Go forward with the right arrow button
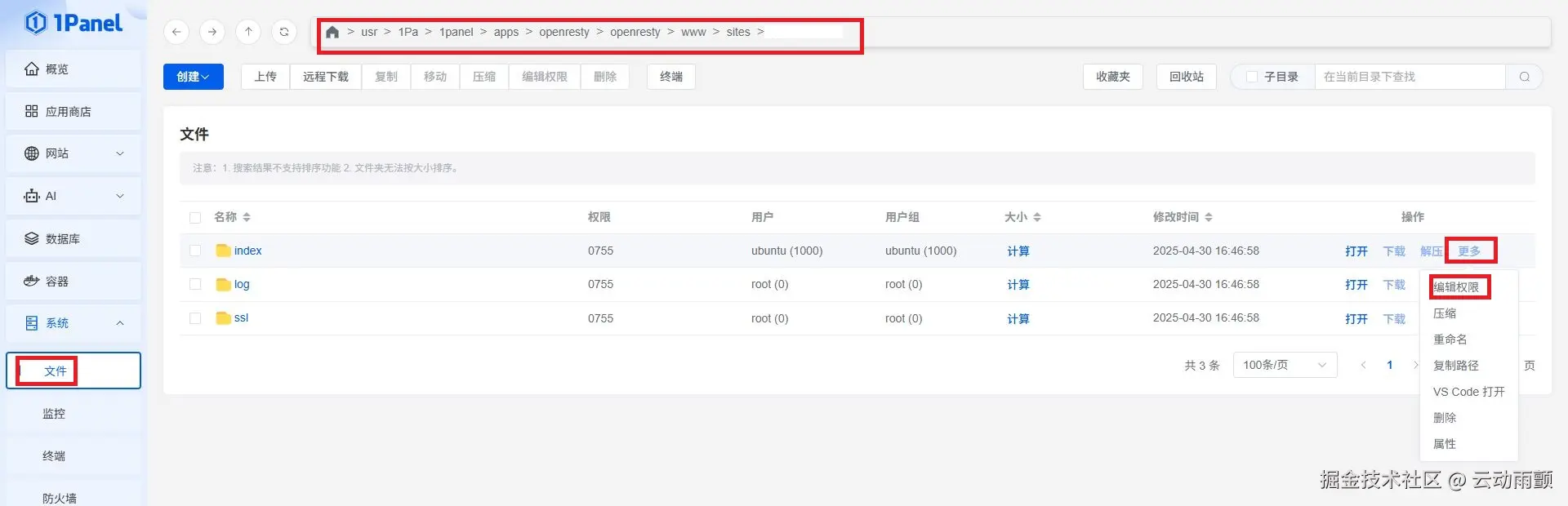1568x506 pixels. pos(212,32)
